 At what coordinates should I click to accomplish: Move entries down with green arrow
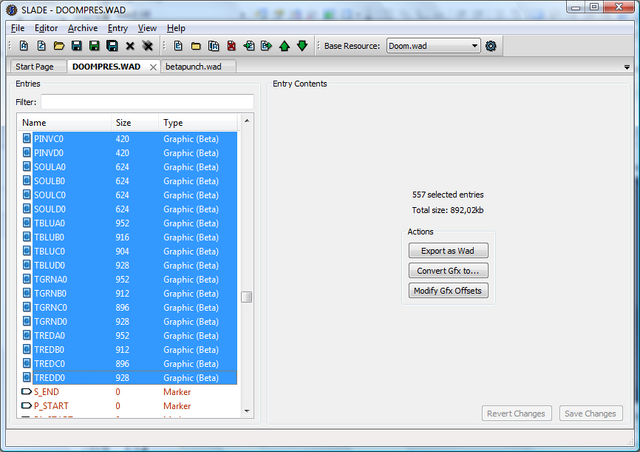302,46
